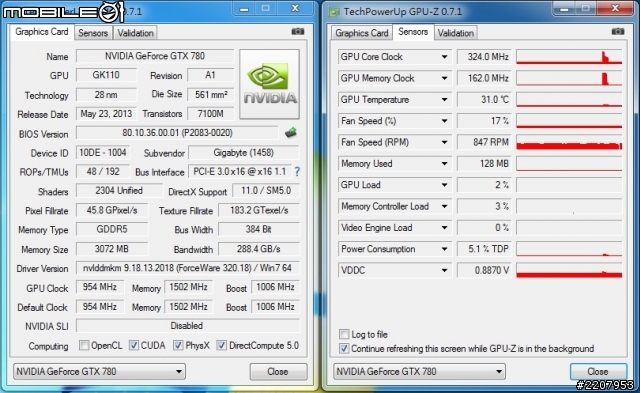Viewport: 640px width, 393px height.
Task: Open the GPU Temperature sensor dropdown
Action: 444,100
